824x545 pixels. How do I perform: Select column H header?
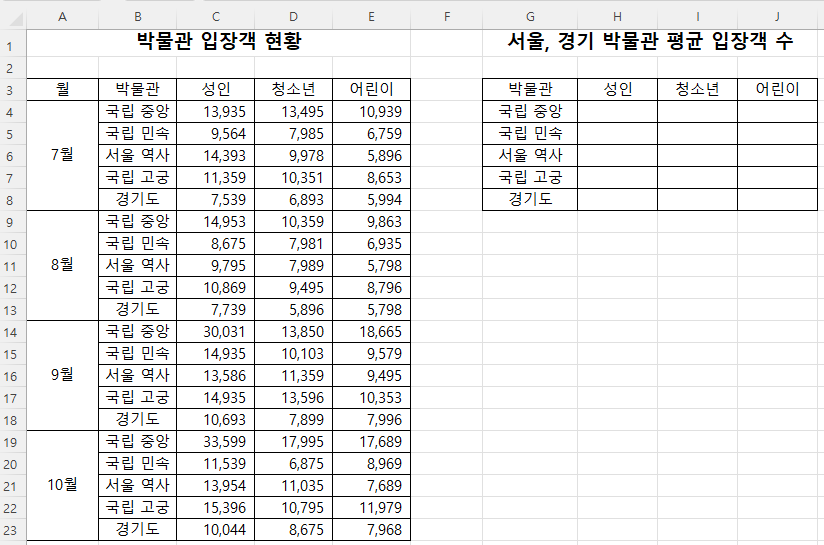click(x=617, y=17)
